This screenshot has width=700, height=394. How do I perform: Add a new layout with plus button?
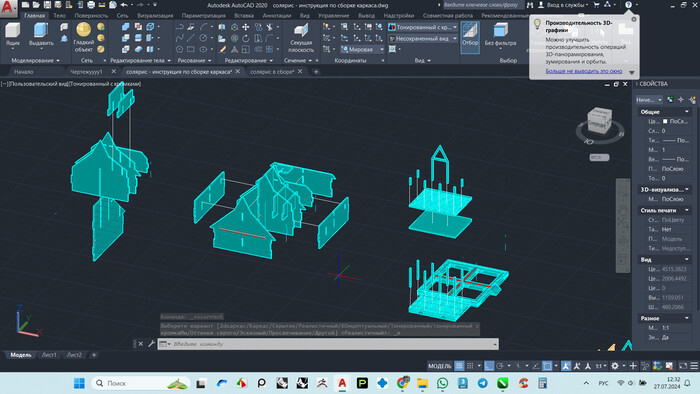tap(94, 355)
